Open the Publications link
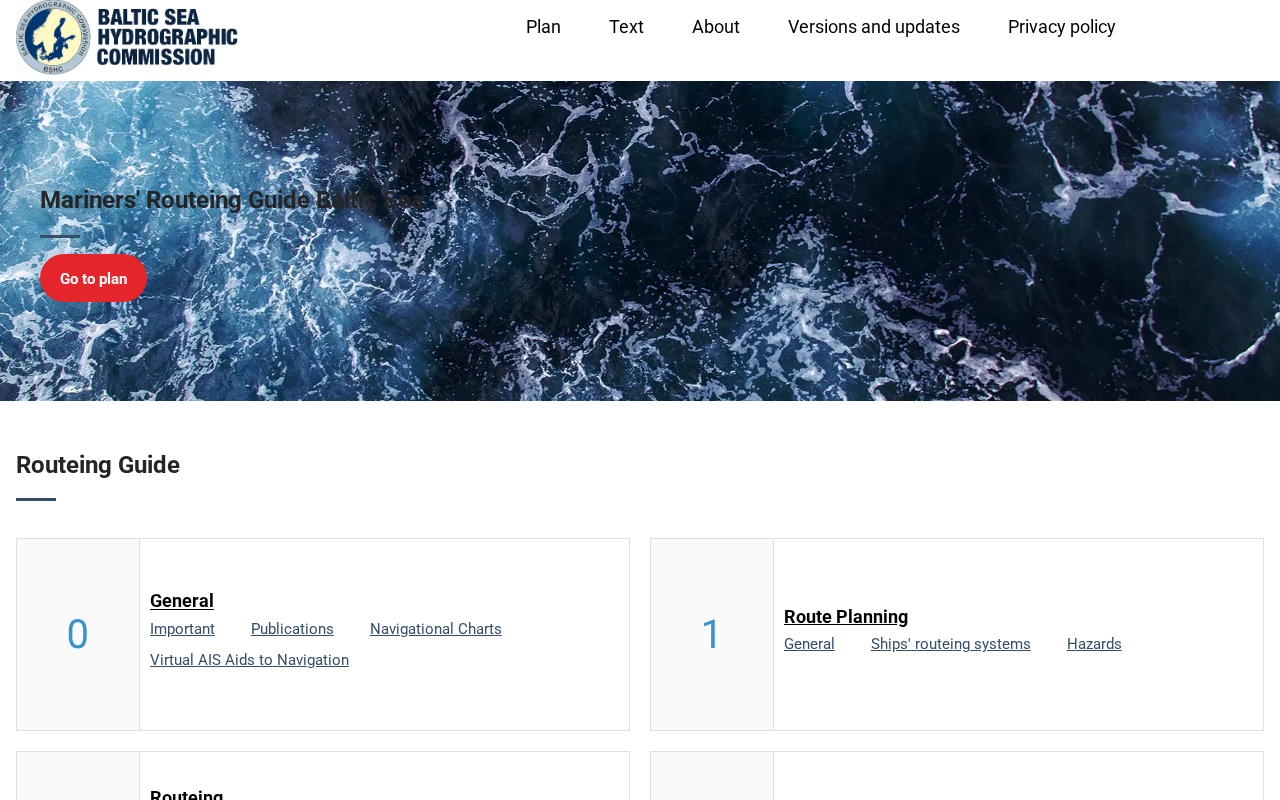This screenshot has height=800, width=1280. 292,629
